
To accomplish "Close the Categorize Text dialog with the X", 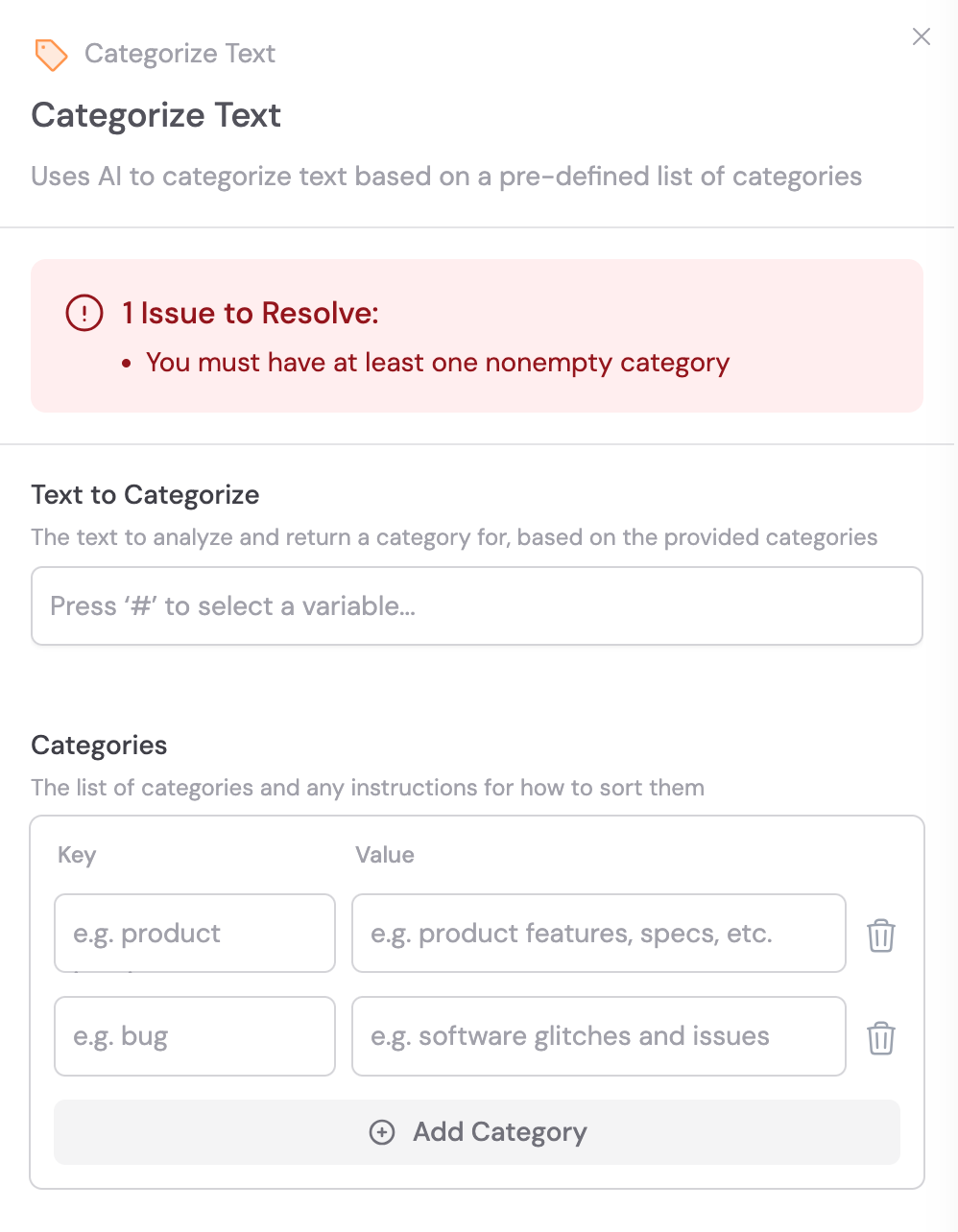I will (x=921, y=36).
